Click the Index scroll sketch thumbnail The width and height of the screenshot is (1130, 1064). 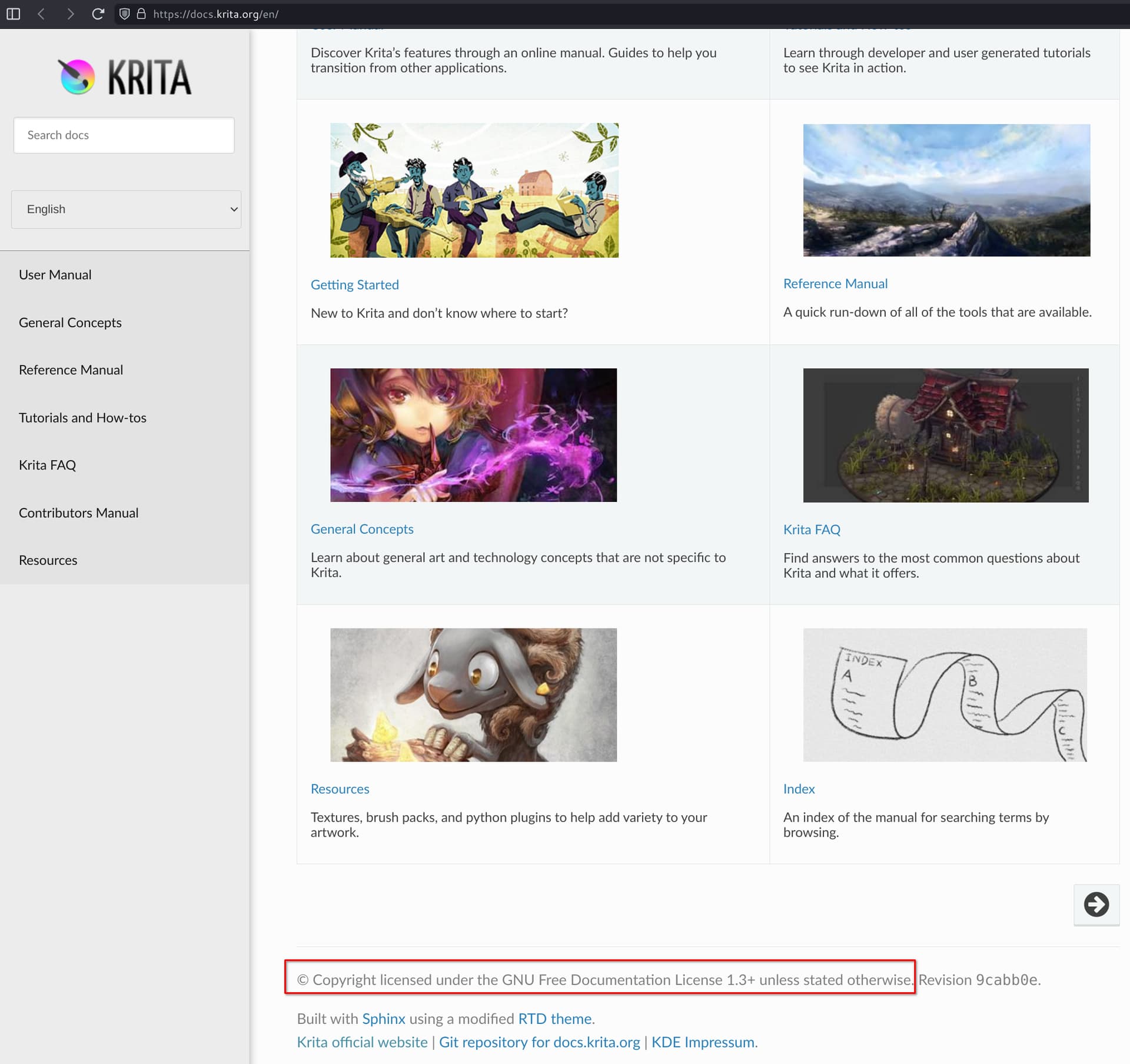coord(945,695)
